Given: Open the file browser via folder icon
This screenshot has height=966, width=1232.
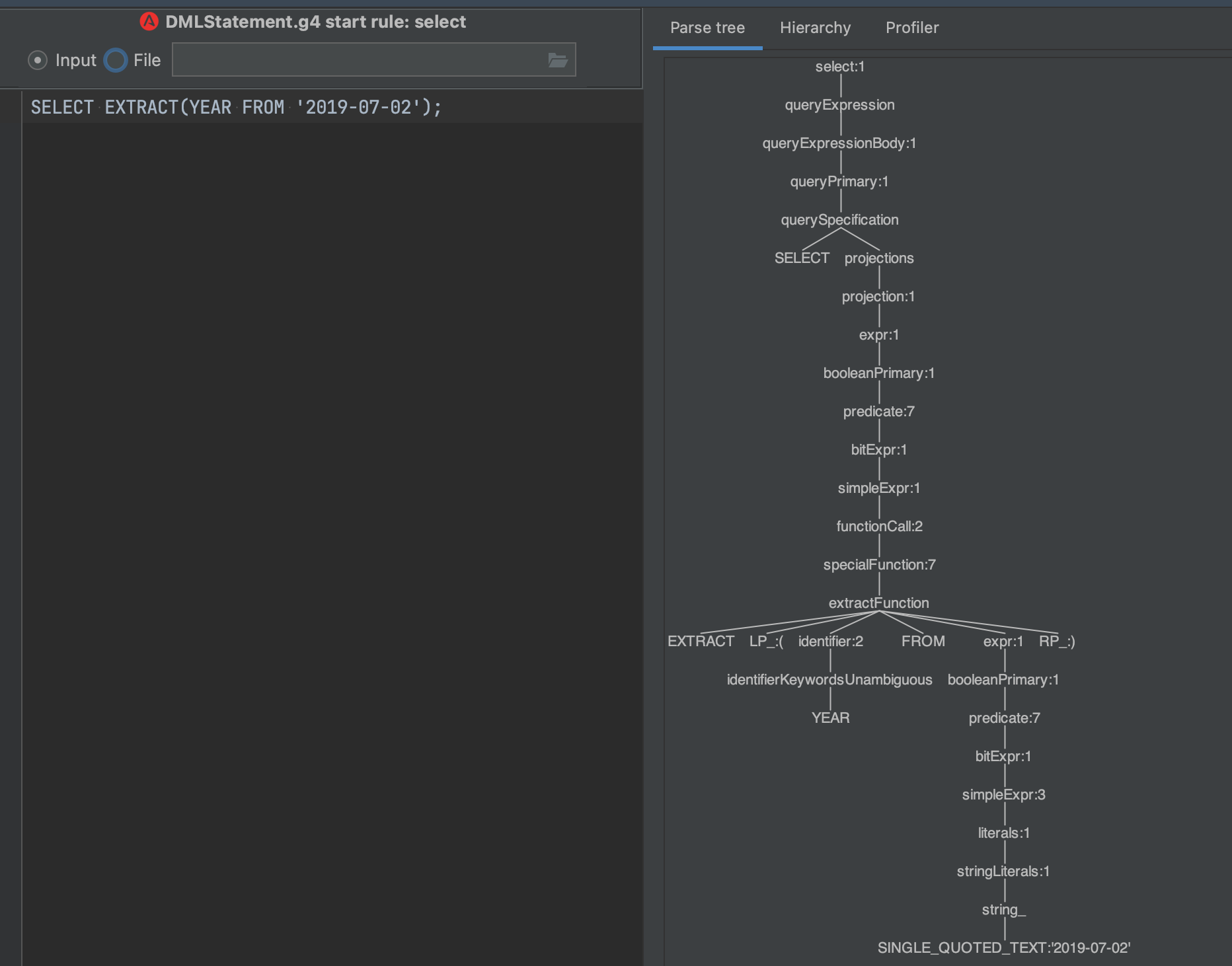Looking at the screenshot, I should pyautogui.click(x=557, y=59).
